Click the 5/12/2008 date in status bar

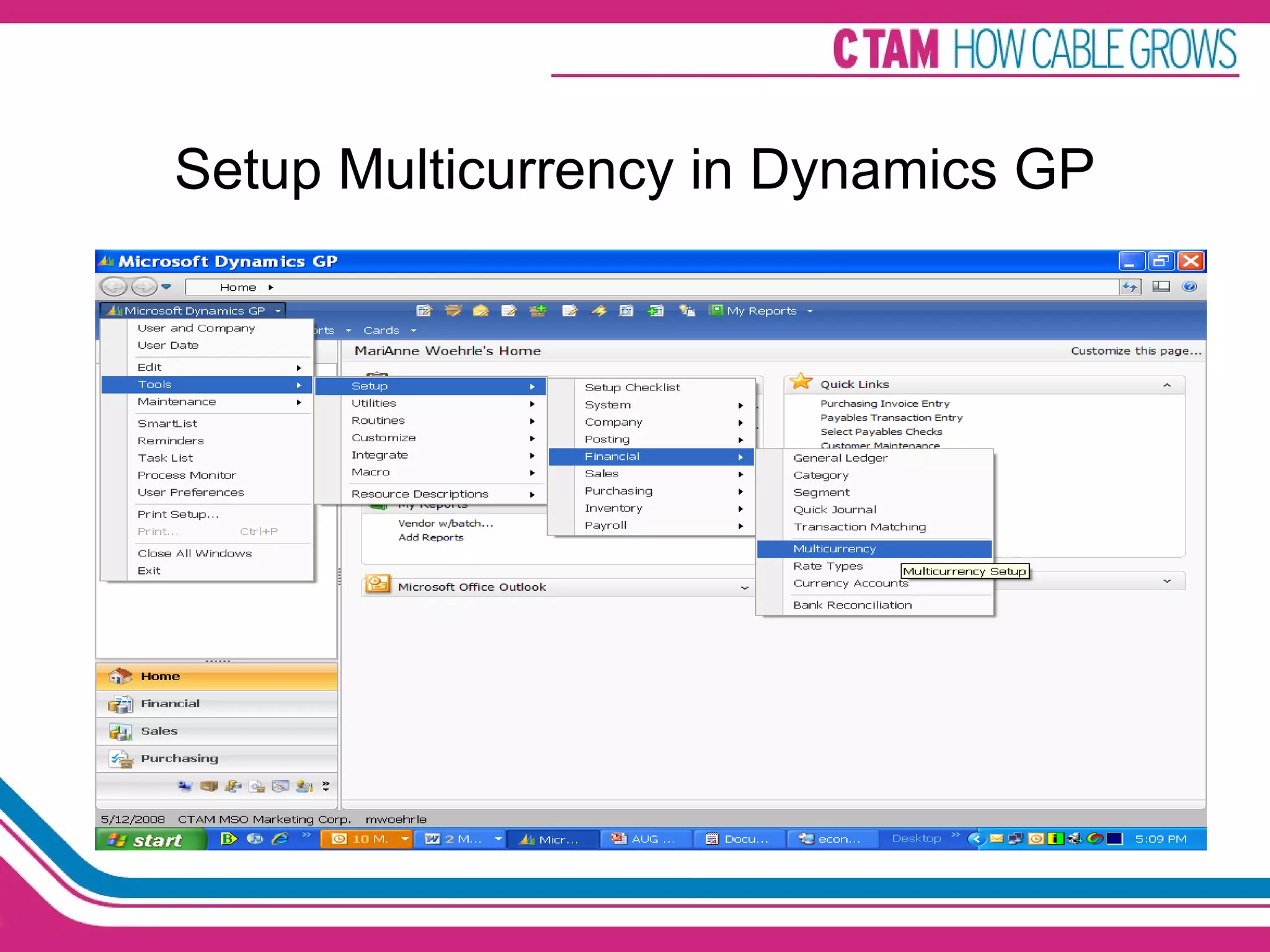tap(133, 819)
